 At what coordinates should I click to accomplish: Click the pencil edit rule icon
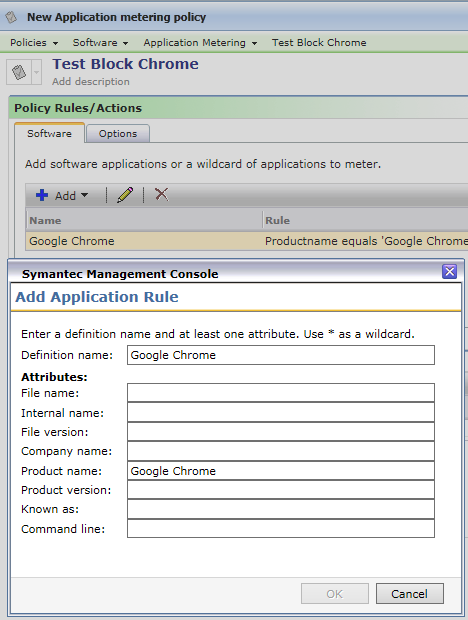pos(125,195)
